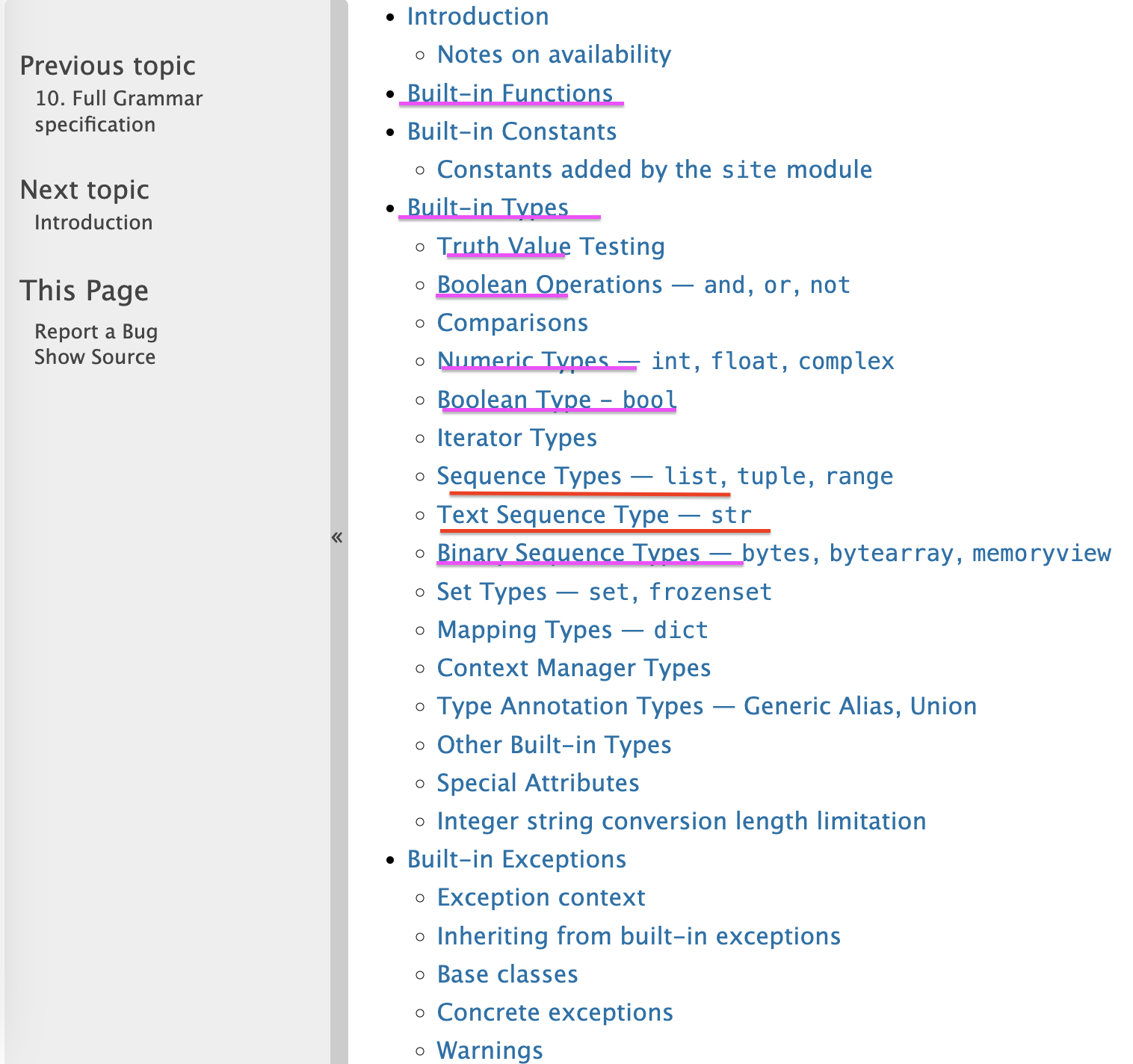Open 'Base classes'
The image size is (1133, 1064).
507,974
